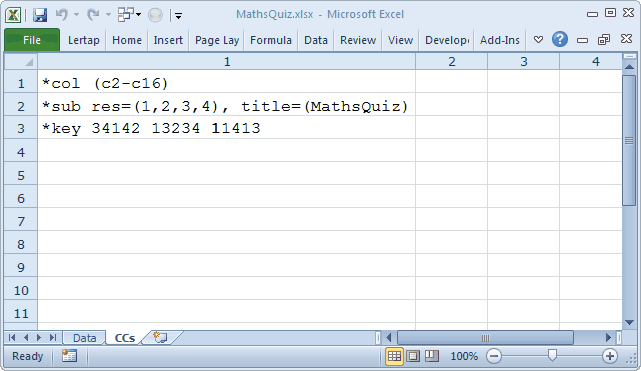Switch to the Lertap ribbon tab

pyautogui.click(x=83, y=40)
